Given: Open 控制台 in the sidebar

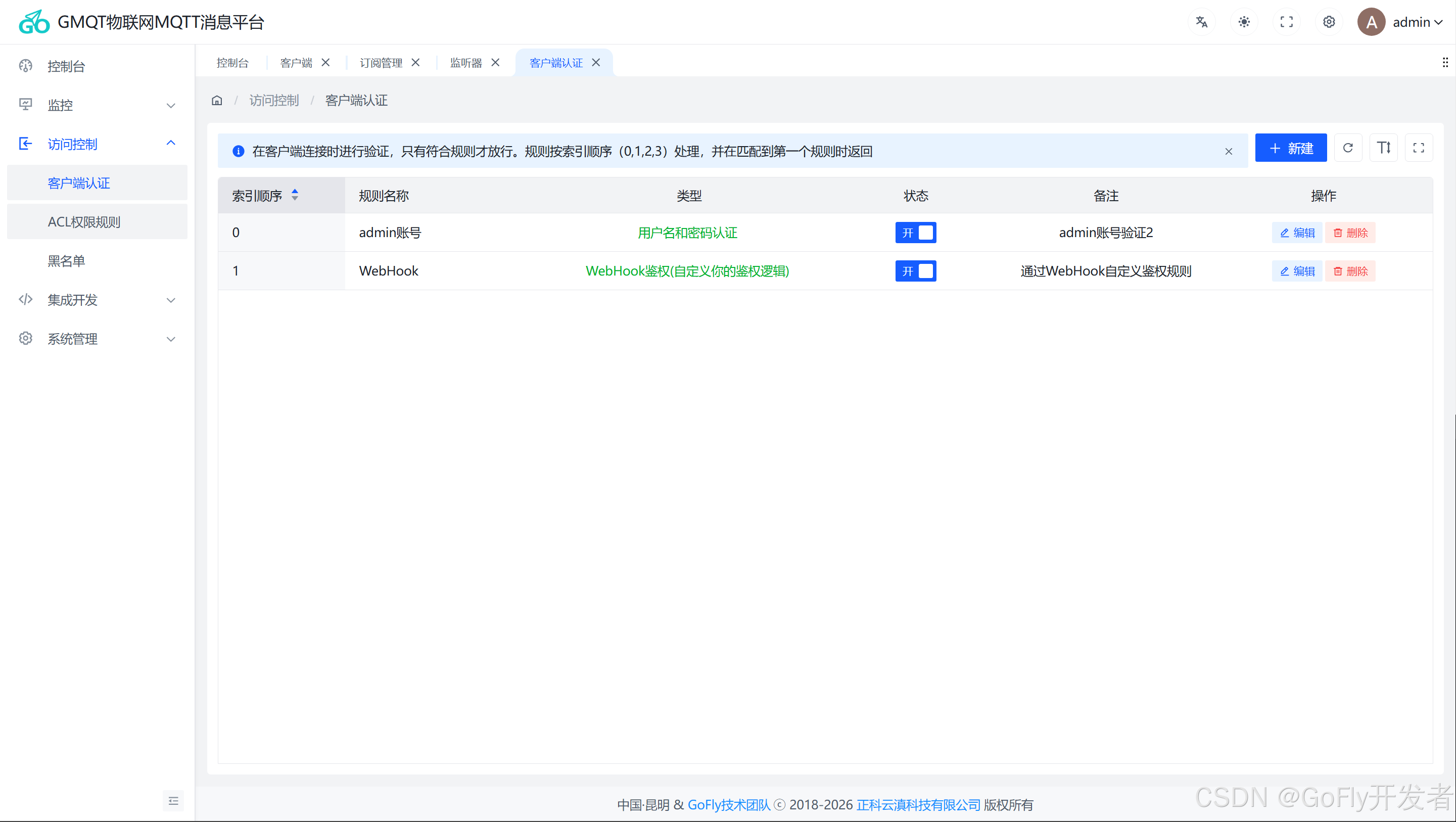Looking at the screenshot, I should [x=97, y=66].
